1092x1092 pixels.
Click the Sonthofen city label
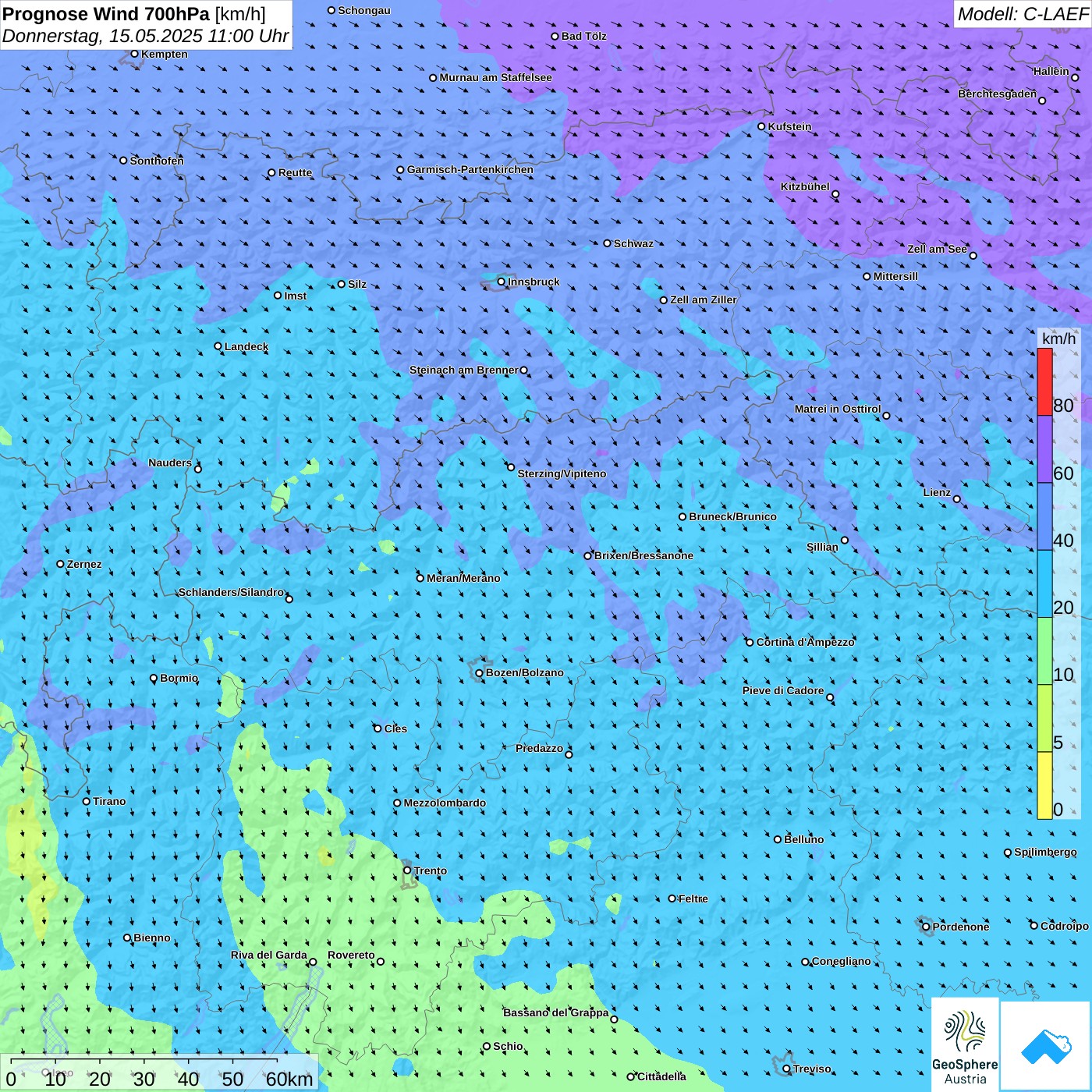tap(157, 161)
